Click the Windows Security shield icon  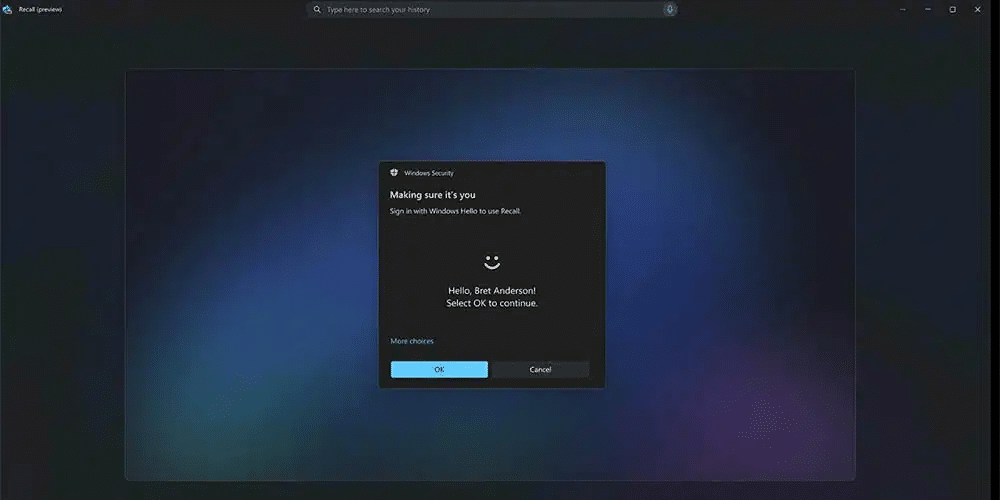click(394, 173)
